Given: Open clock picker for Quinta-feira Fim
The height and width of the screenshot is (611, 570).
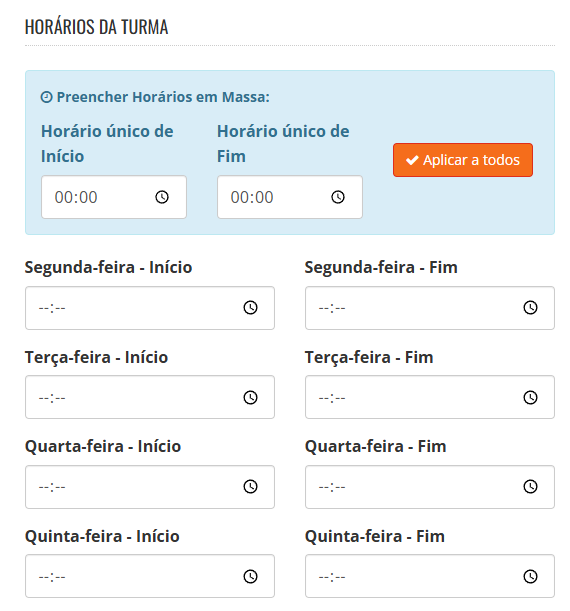Looking at the screenshot, I should click(530, 576).
